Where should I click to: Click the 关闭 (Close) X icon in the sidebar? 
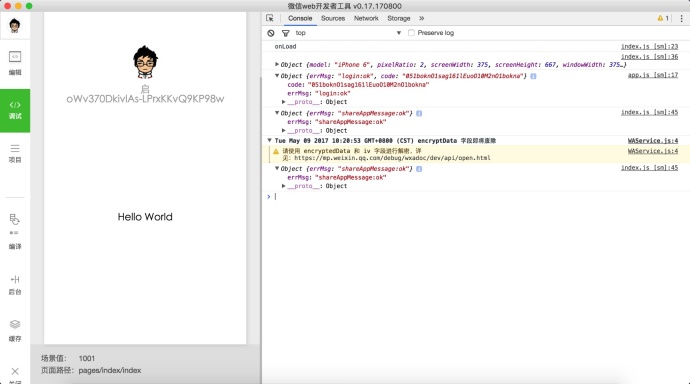(x=15, y=372)
